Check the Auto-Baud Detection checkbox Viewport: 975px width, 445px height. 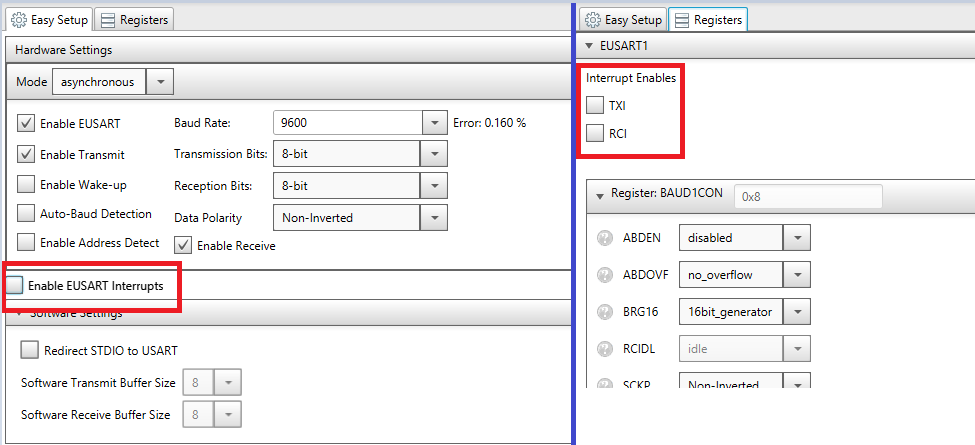coord(25,214)
